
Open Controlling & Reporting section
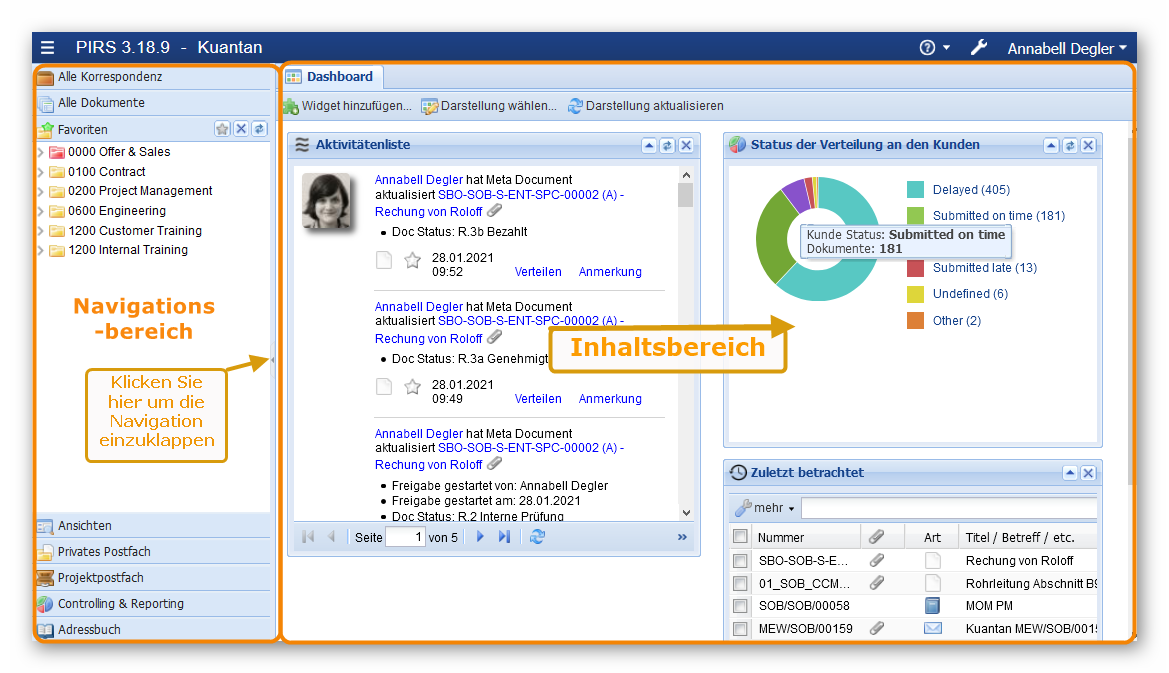[120, 604]
